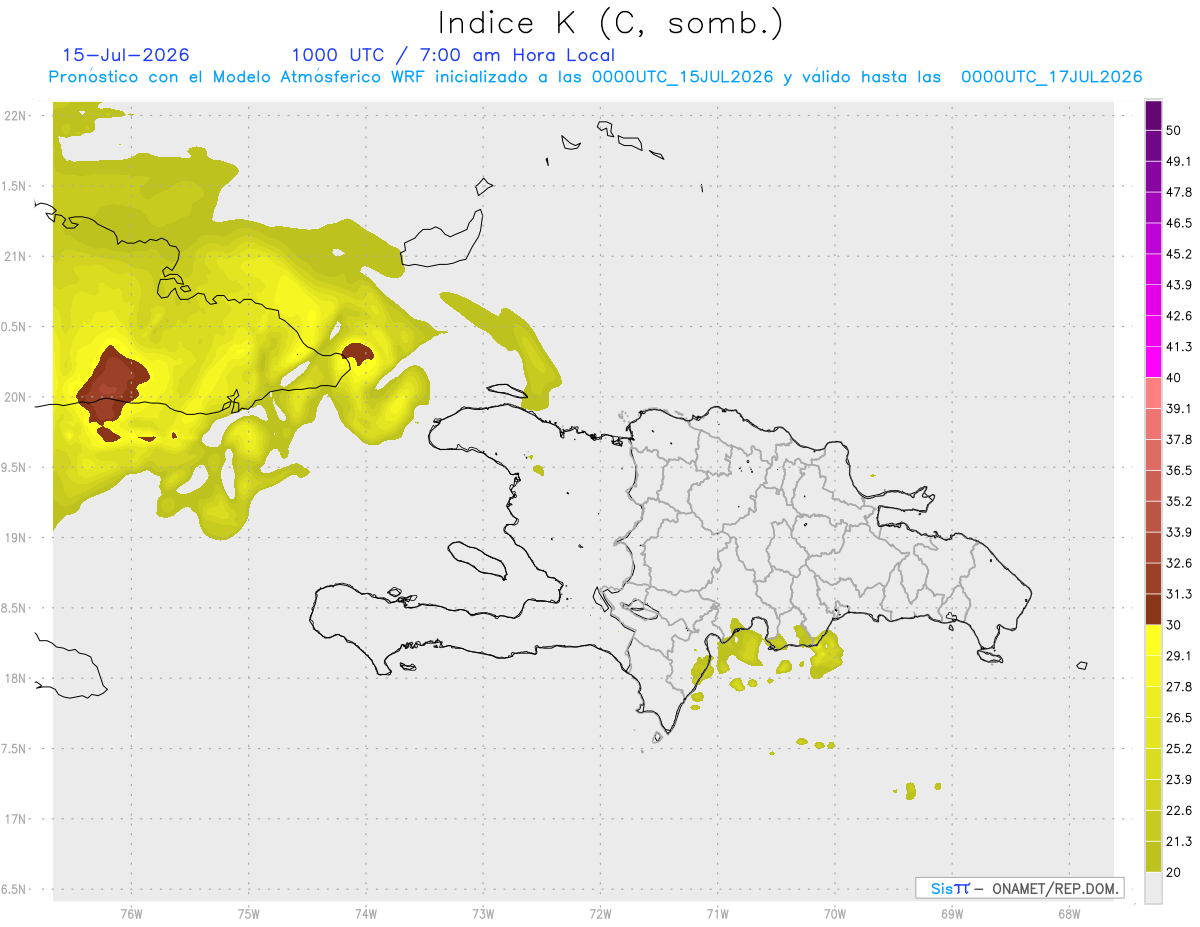Click the legend value "47.8"
This screenshot has width=1200, height=927.
1179,192
